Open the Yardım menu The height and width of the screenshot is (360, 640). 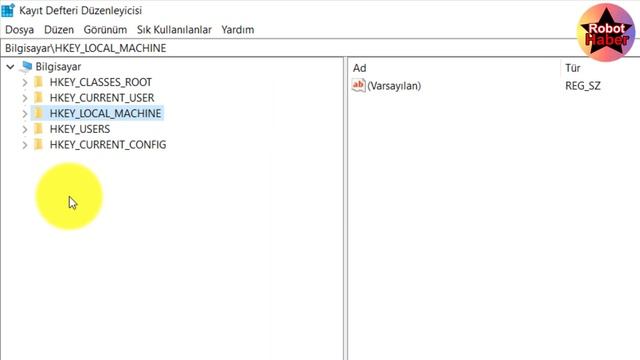pyautogui.click(x=238, y=30)
